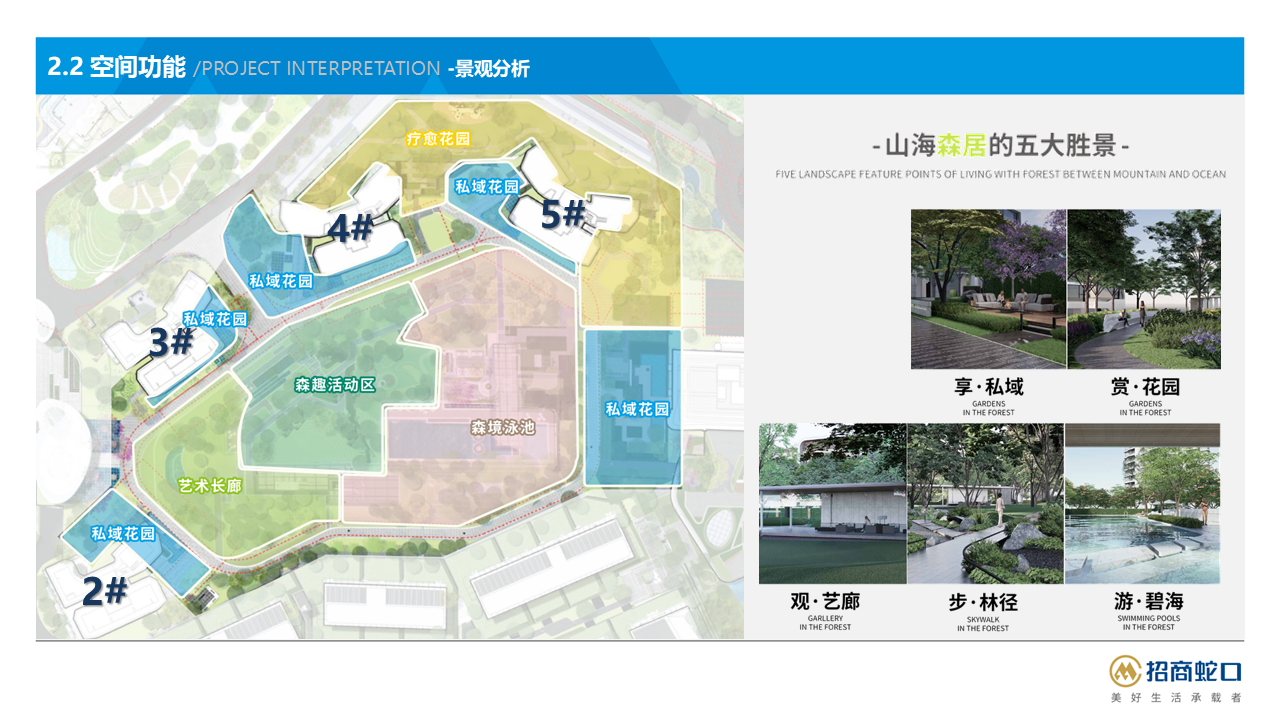
Task: Select 私域花园 label in right blue block
Action: pyautogui.click(x=636, y=409)
